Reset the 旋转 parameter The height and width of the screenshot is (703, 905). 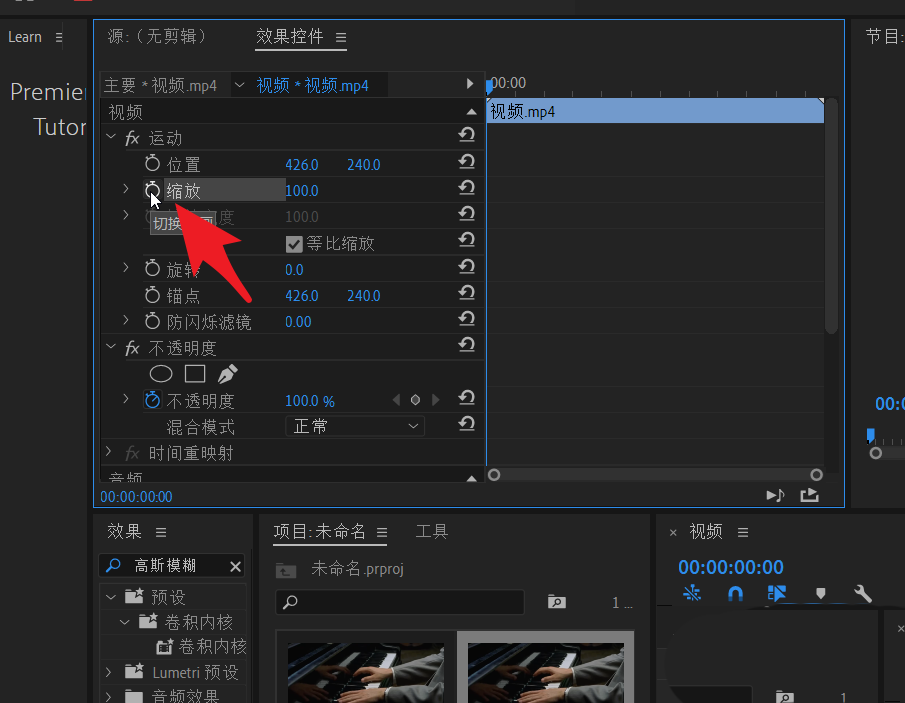(x=466, y=267)
